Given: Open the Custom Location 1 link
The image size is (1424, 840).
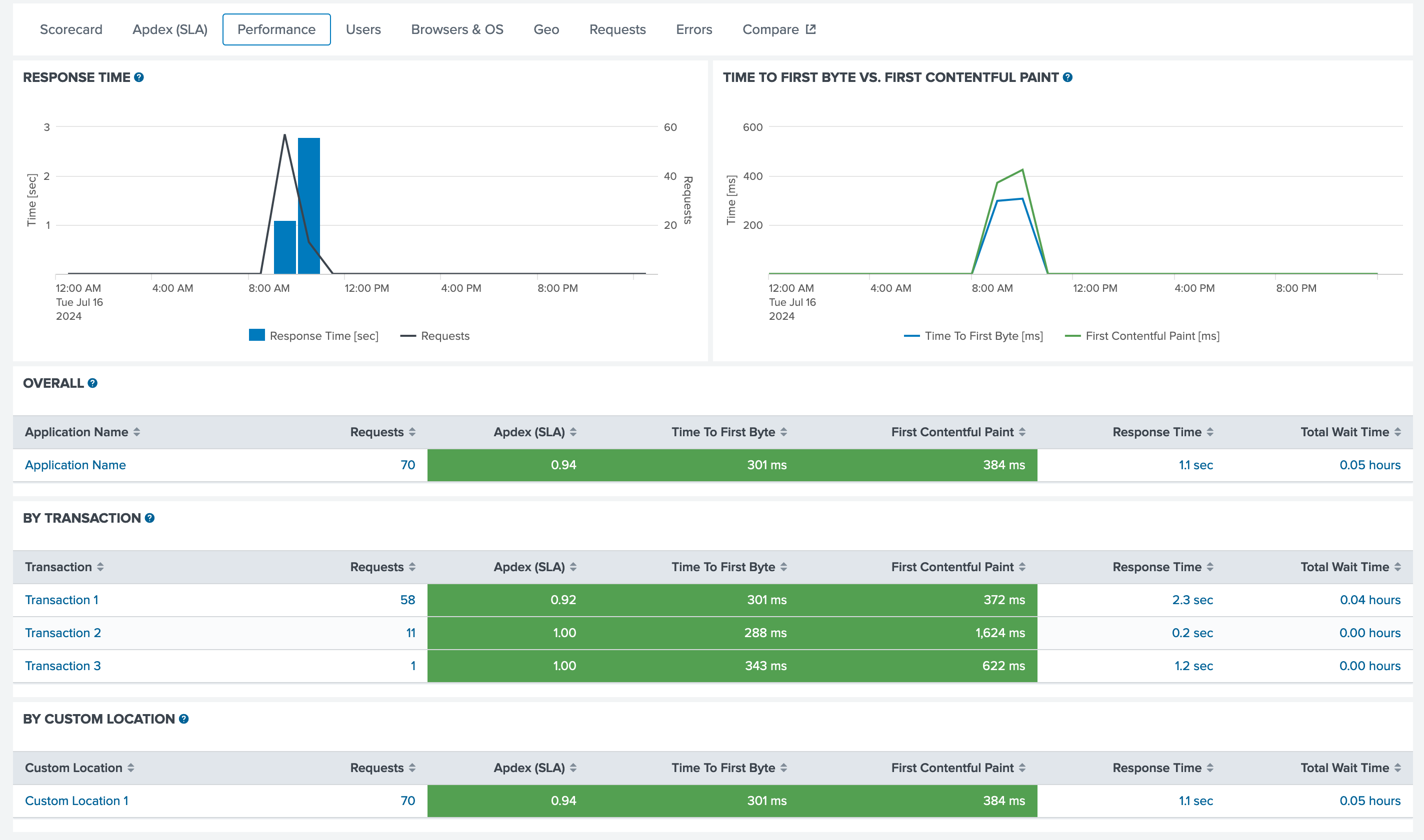Looking at the screenshot, I should coord(76,801).
